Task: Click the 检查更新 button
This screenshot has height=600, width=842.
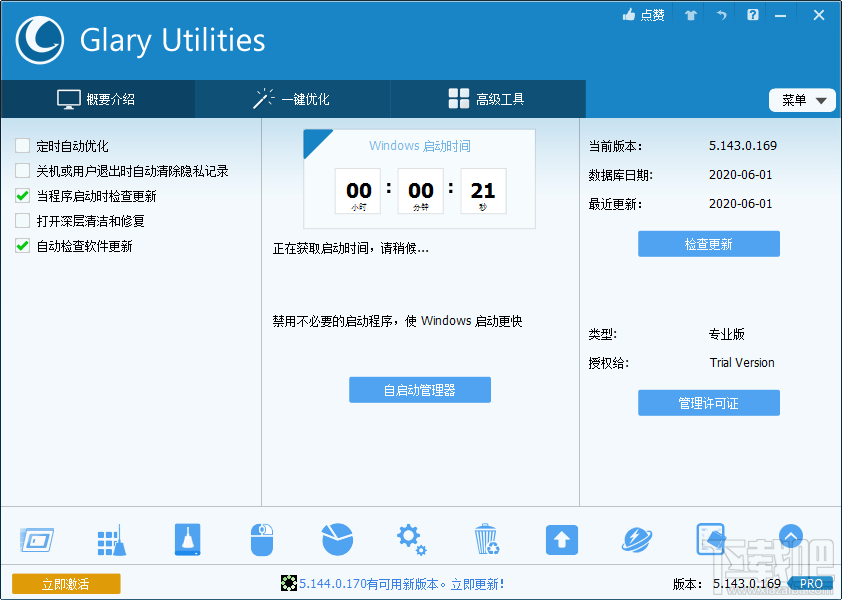Action: click(x=708, y=243)
